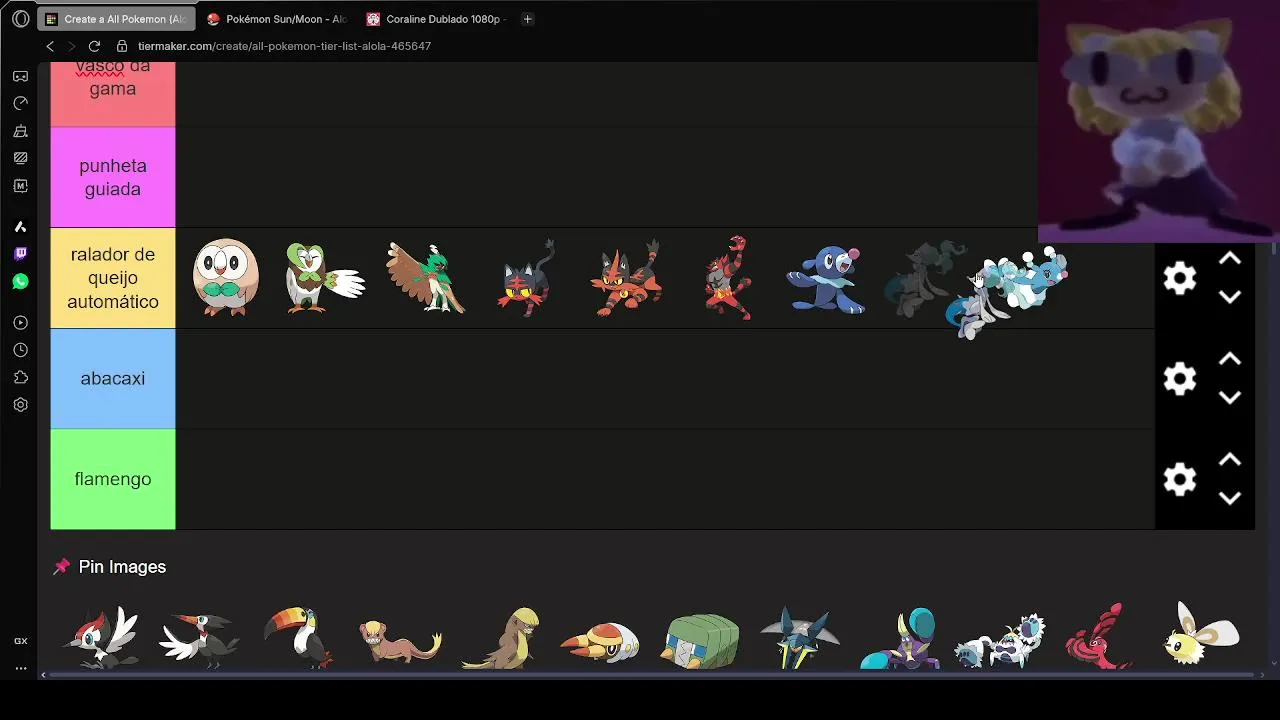Image resolution: width=1280 pixels, height=720 pixels.
Task: Open settings gear for flamengo row
Action: coord(1180,479)
